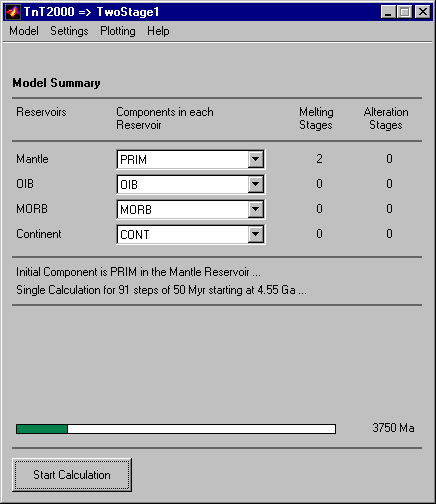Maximize the TnT2000 window
The height and width of the screenshot is (504, 436).
click(x=405, y=12)
